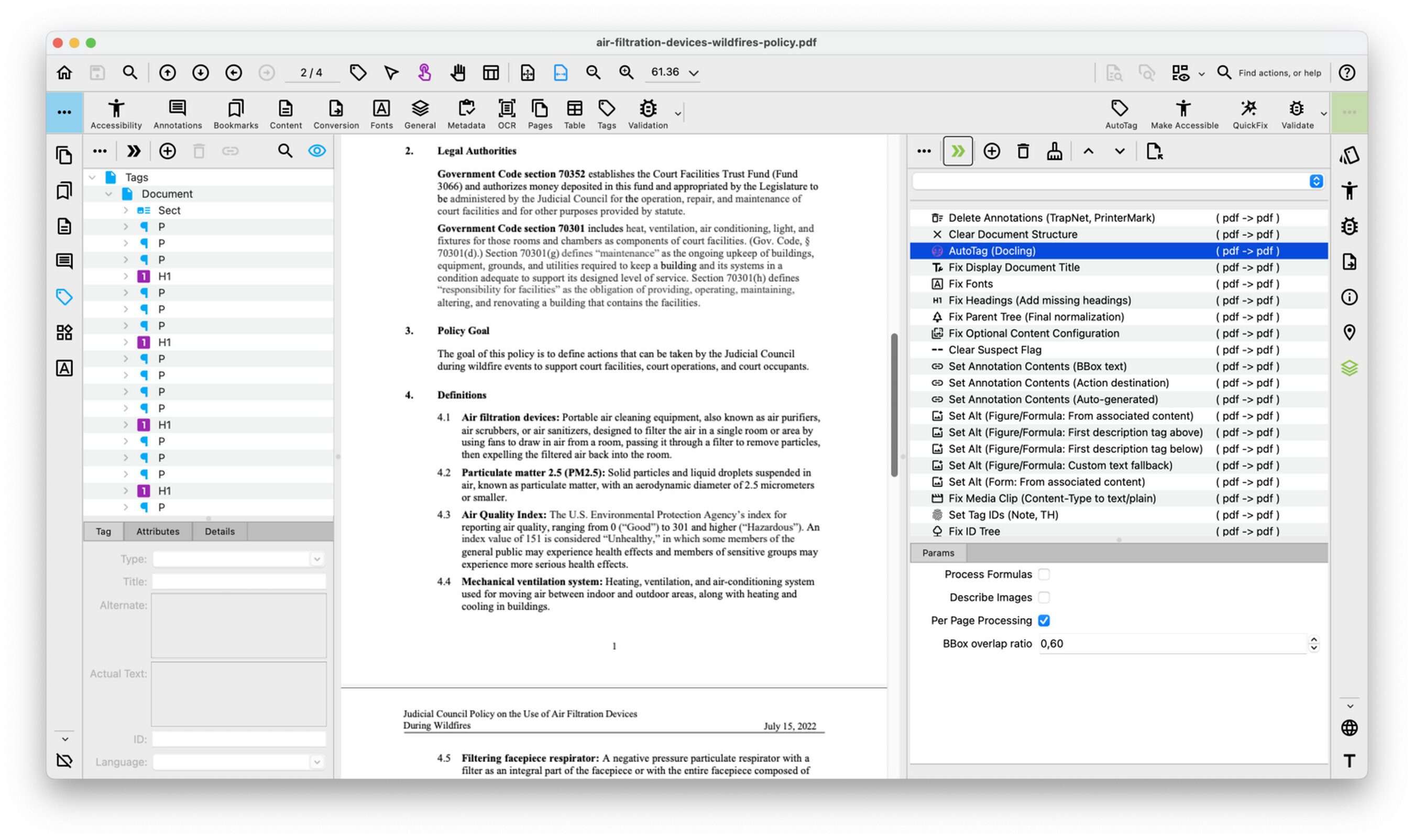Enable the Process Formulas checkbox
The width and height of the screenshot is (1414, 840).
pos(1044,574)
